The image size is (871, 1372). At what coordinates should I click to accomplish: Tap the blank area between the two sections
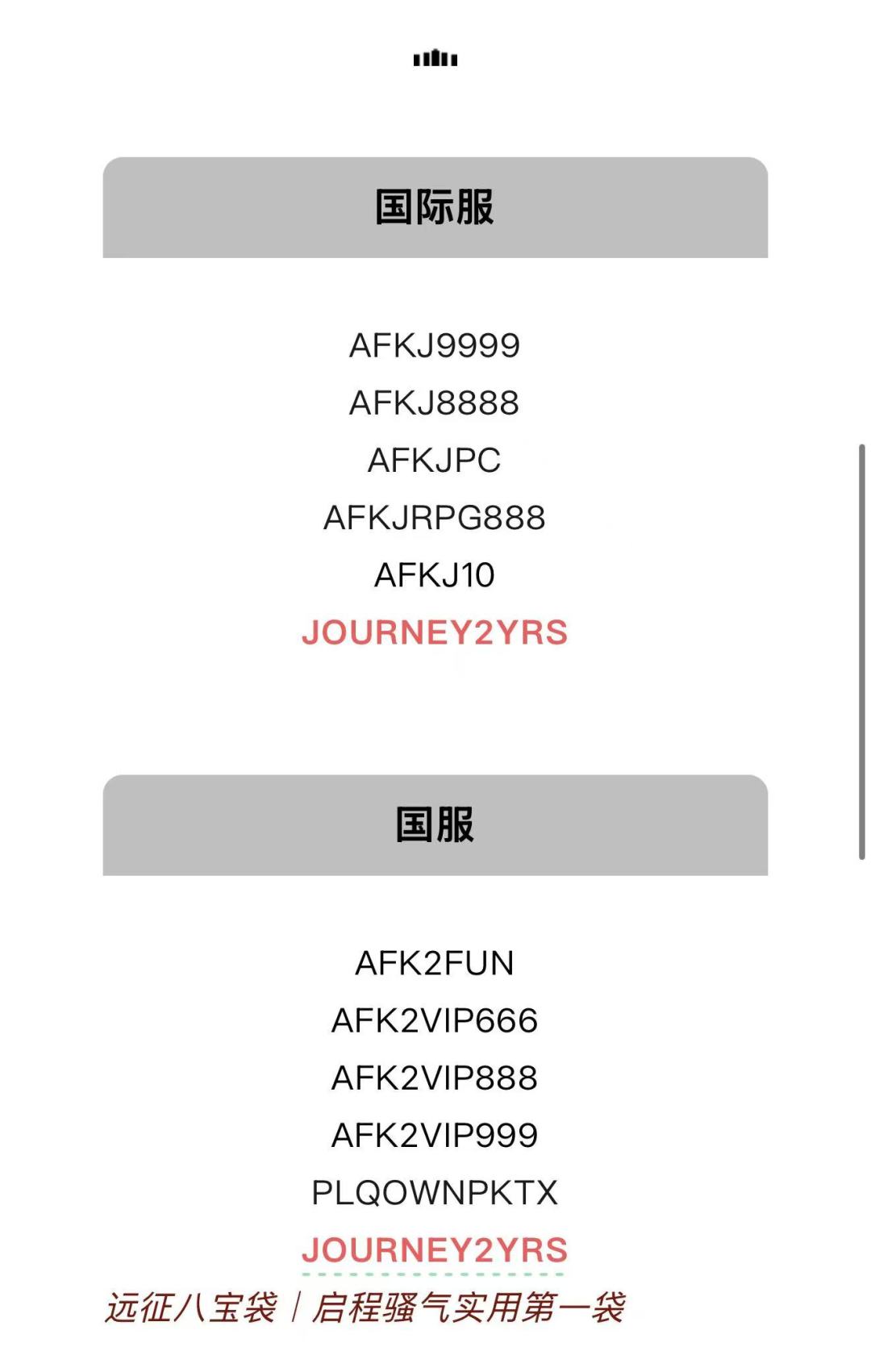[x=435, y=714]
